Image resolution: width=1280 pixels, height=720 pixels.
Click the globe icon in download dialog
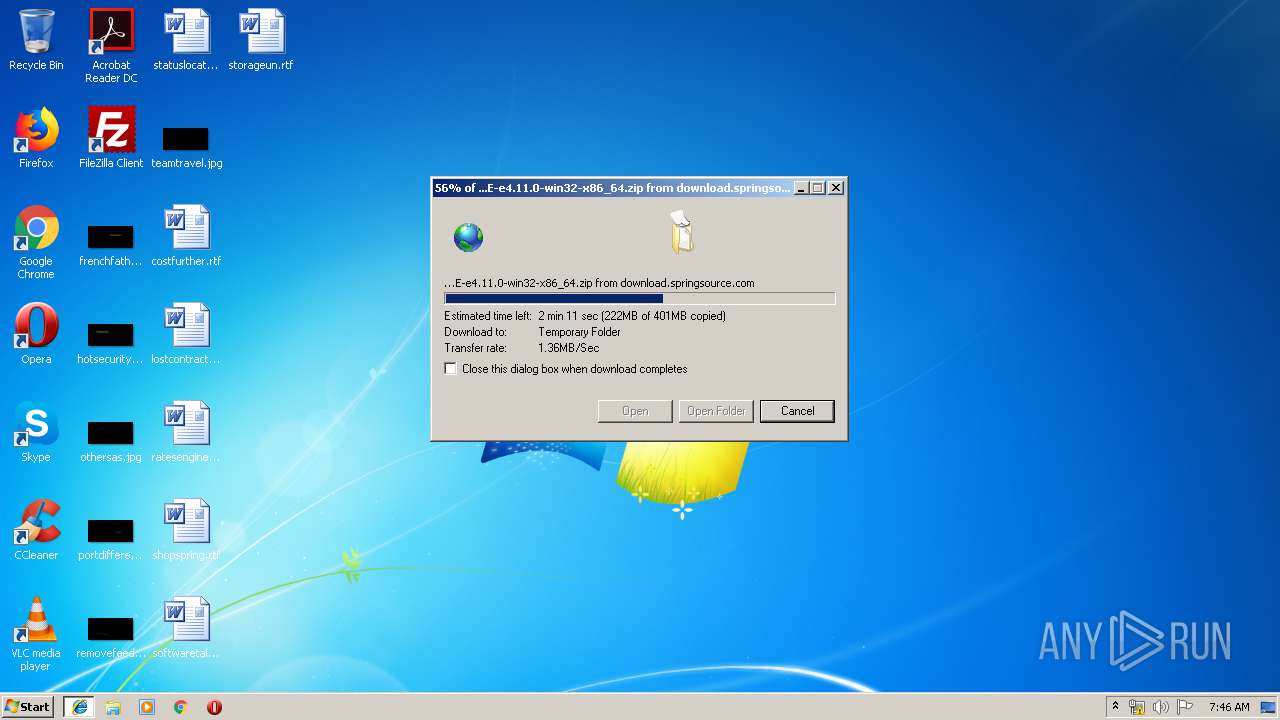(x=468, y=237)
